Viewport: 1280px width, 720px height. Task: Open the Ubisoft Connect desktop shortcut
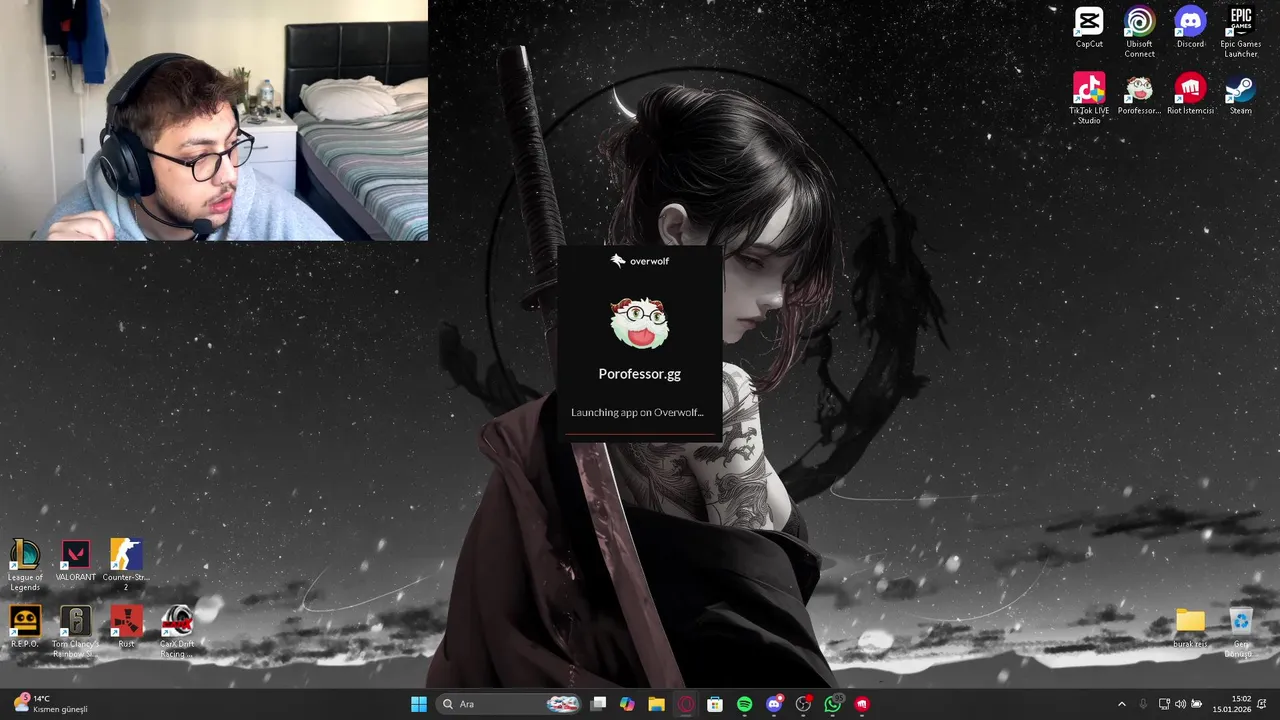coord(1139,32)
